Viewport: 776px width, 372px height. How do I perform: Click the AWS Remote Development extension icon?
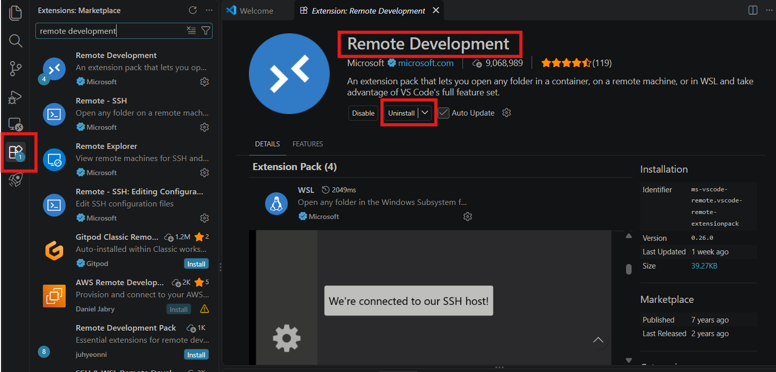coord(54,296)
